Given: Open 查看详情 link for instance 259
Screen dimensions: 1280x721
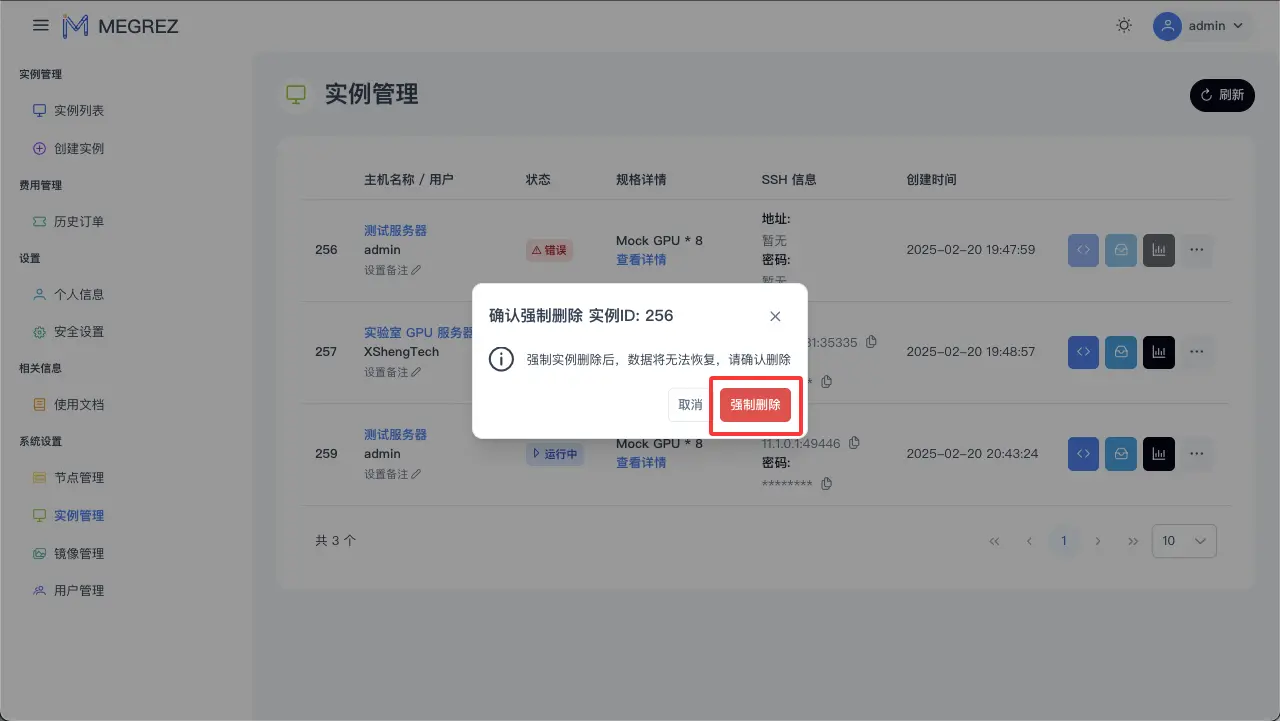Looking at the screenshot, I should (x=641, y=462).
